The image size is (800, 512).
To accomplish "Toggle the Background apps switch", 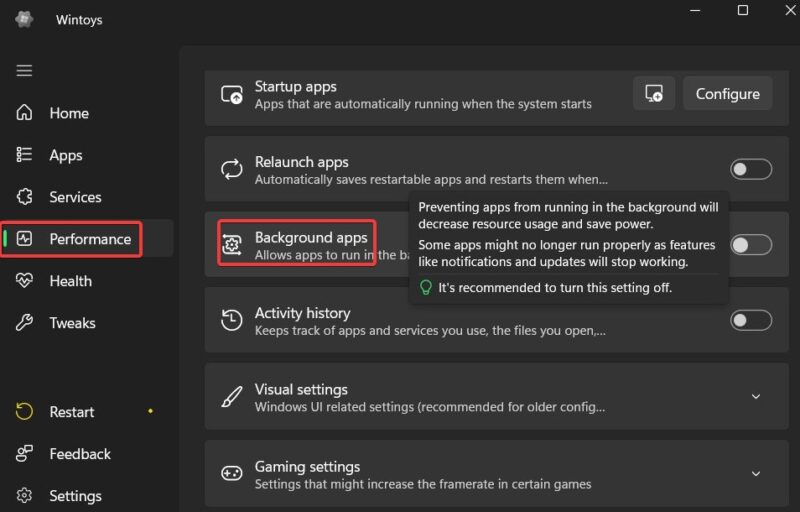I will 751,245.
